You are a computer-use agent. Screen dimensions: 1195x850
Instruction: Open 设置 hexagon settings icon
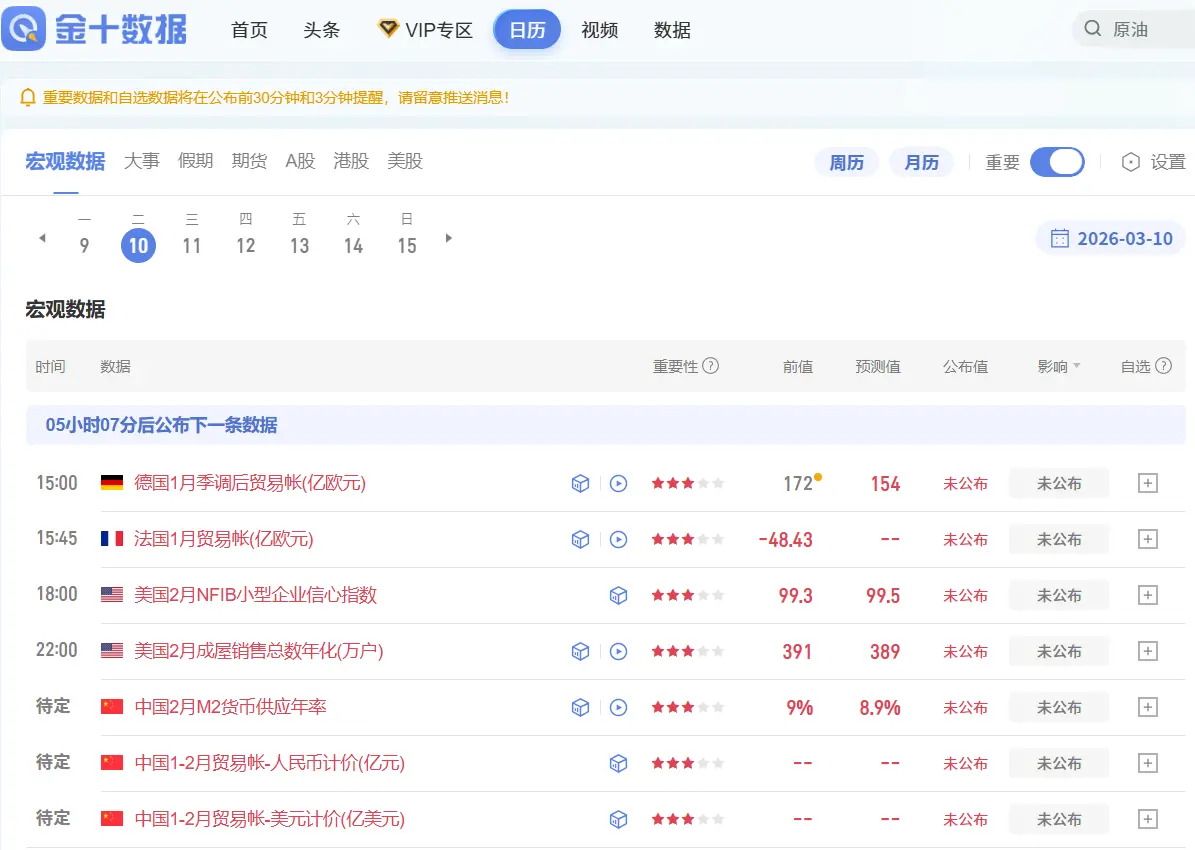tap(1131, 162)
